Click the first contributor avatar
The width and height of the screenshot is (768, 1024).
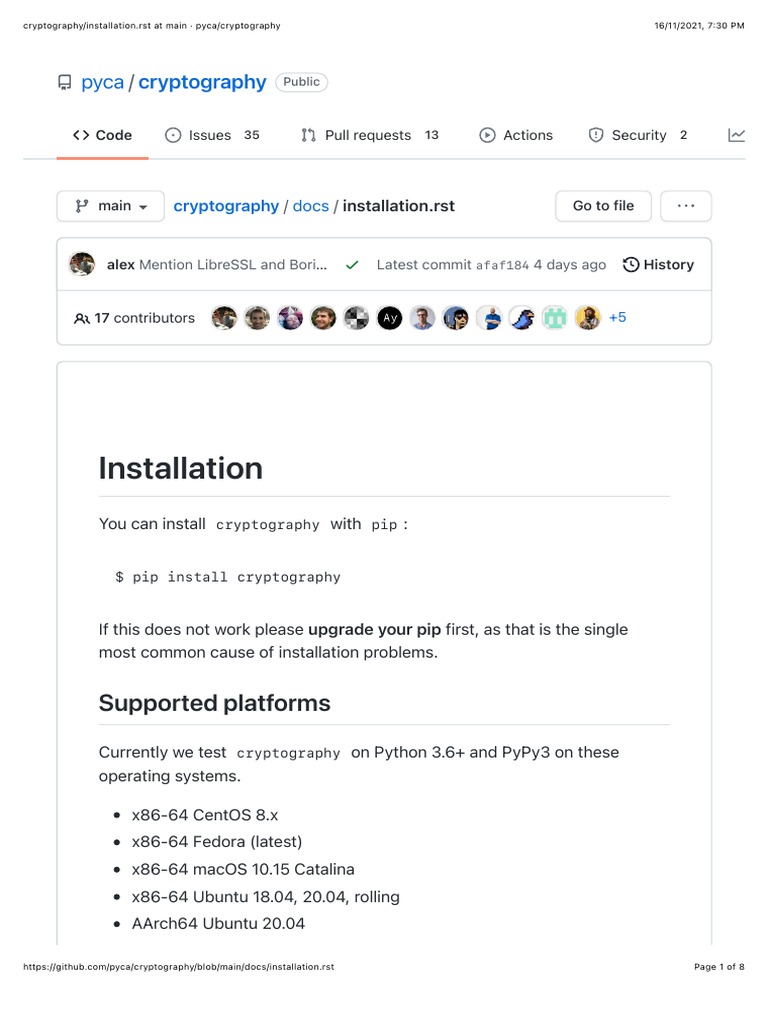(x=224, y=318)
